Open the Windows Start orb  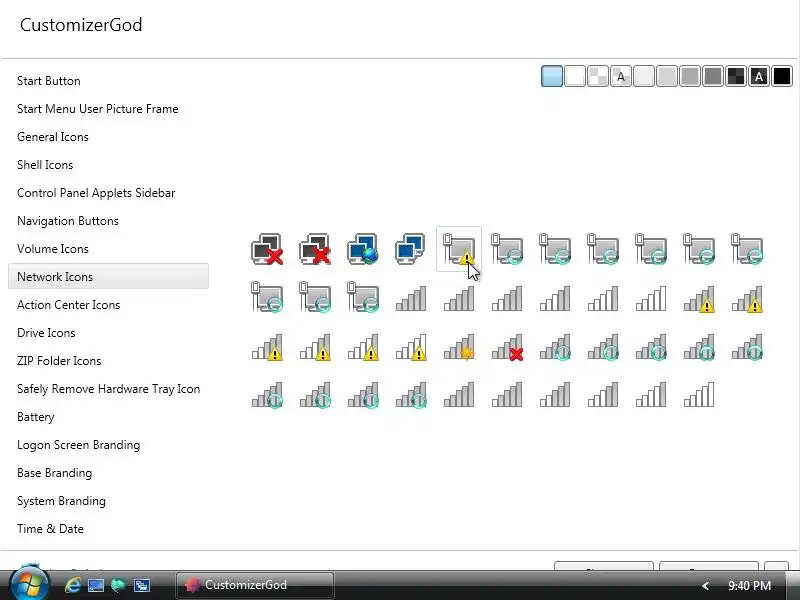click(29, 583)
